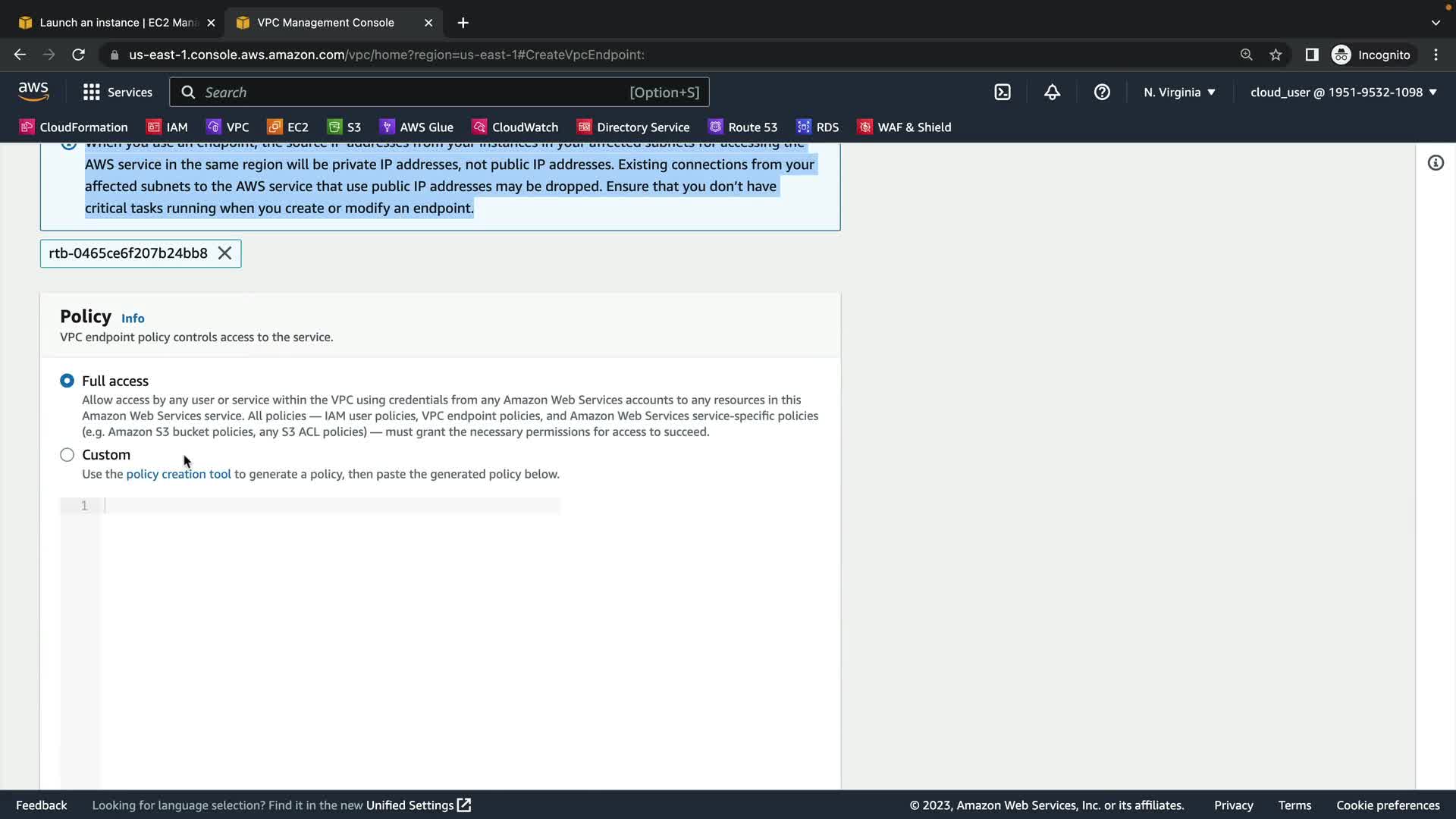Bookmark this page with star icon

[x=1276, y=55]
